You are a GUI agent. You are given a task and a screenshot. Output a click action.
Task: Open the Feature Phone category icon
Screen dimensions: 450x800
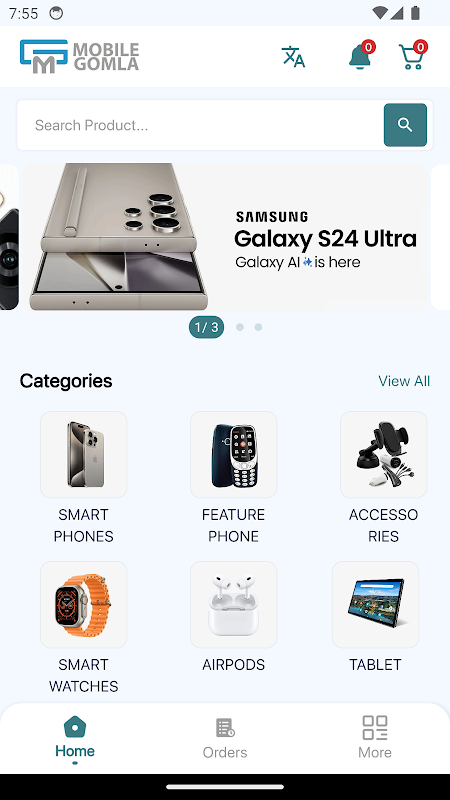[234, 455]
